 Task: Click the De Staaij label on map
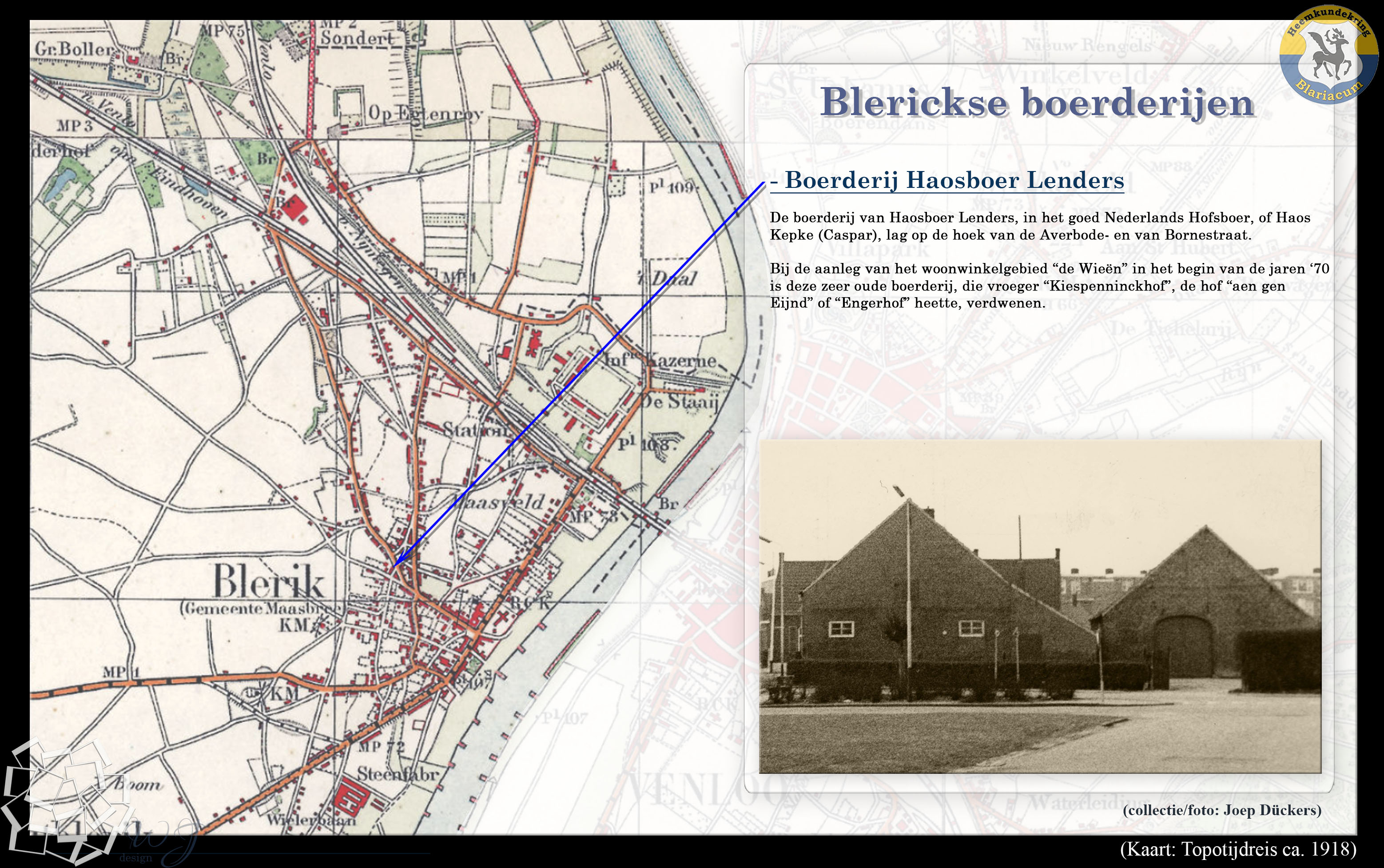679,401
